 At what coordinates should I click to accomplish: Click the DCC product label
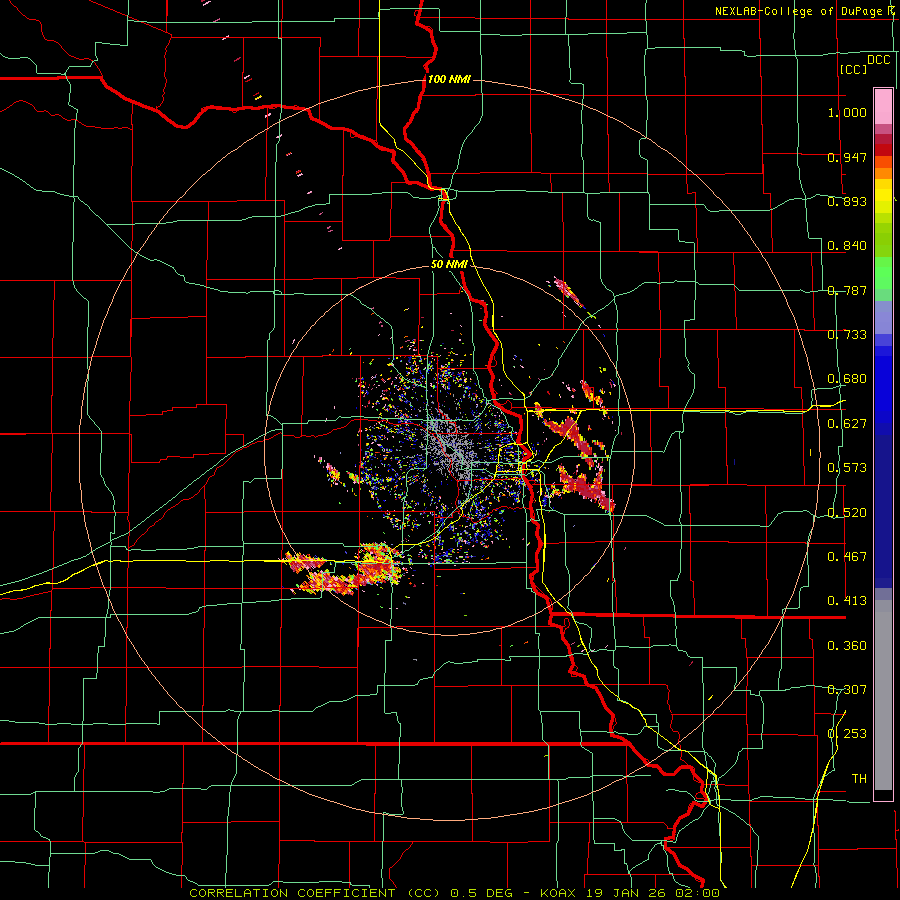(x=878, y=60)
